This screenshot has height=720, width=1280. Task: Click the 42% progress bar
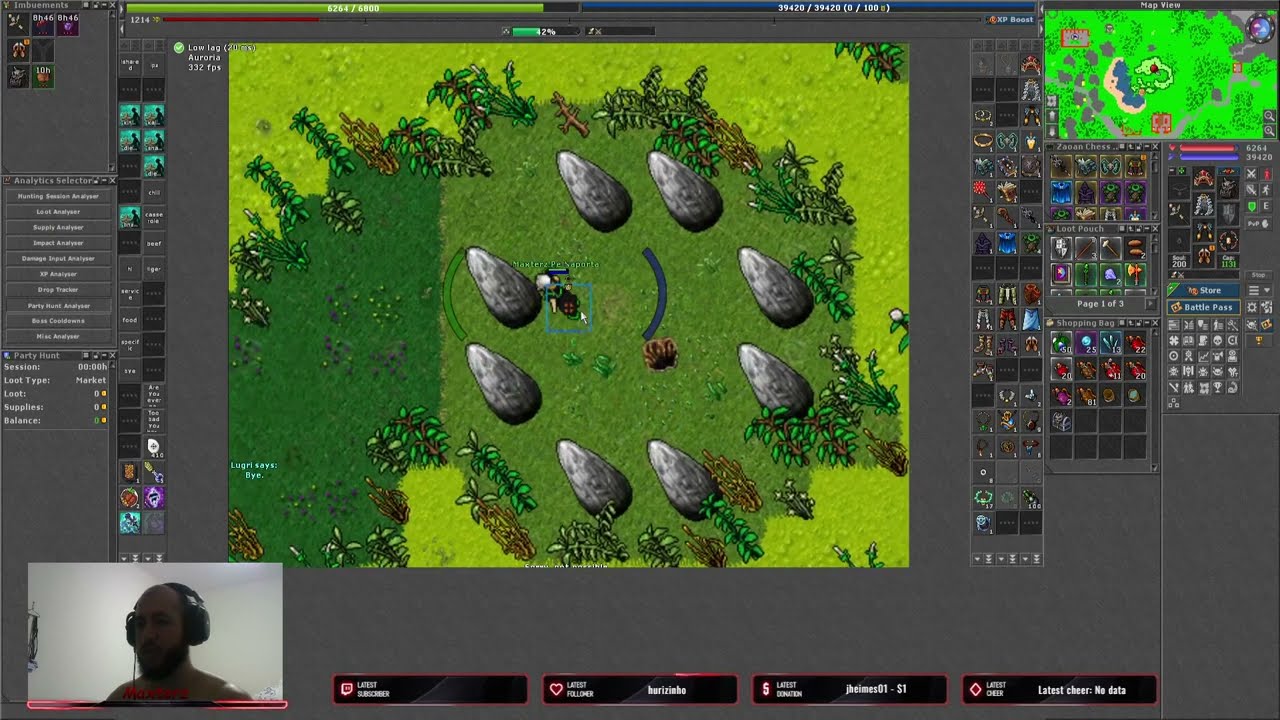tap(546, 32)
